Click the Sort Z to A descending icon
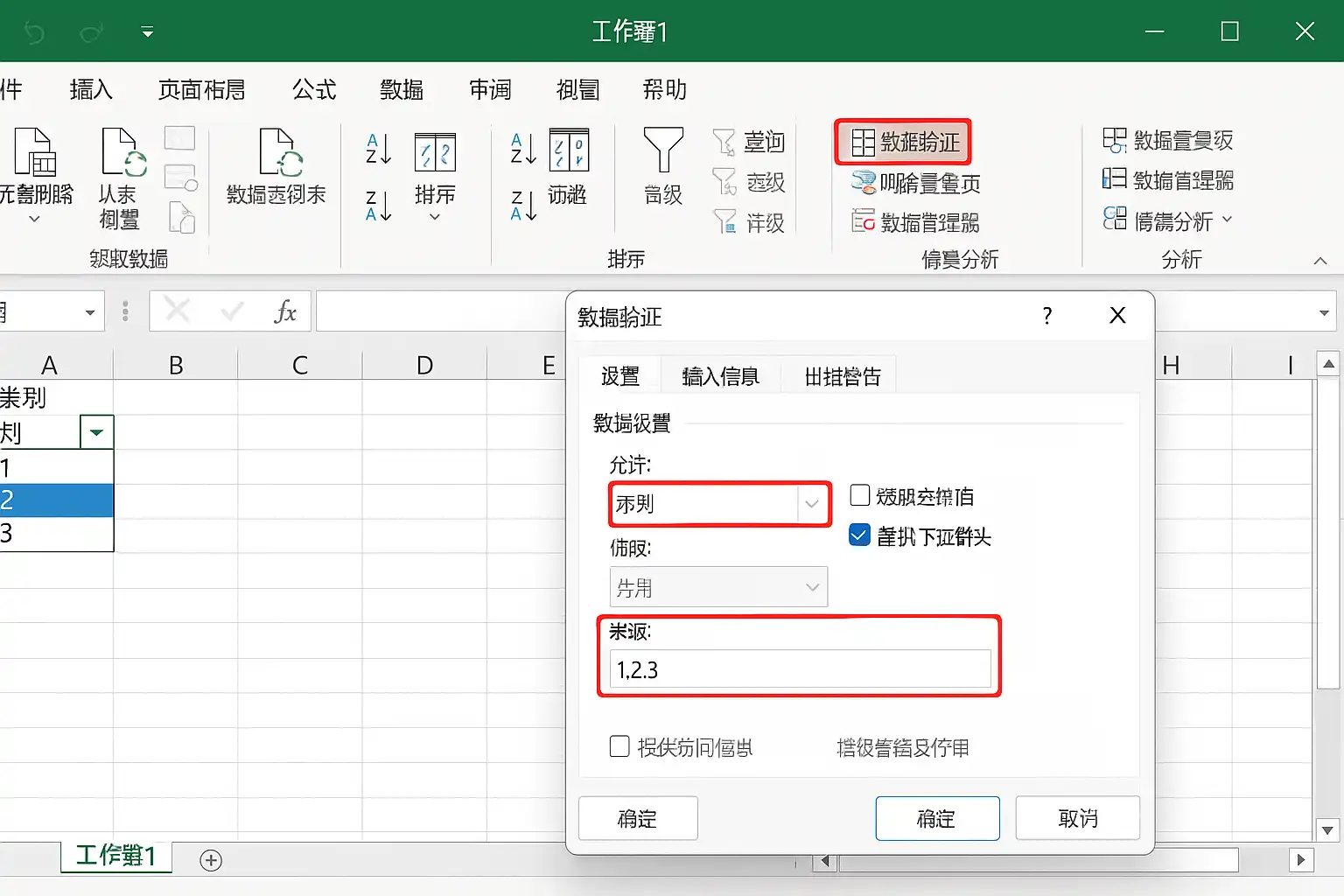1344x896 pixels. (378, 206)
